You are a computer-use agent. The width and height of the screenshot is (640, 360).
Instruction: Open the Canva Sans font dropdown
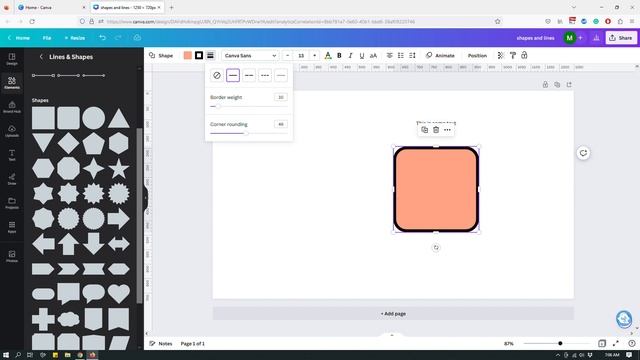250,56
